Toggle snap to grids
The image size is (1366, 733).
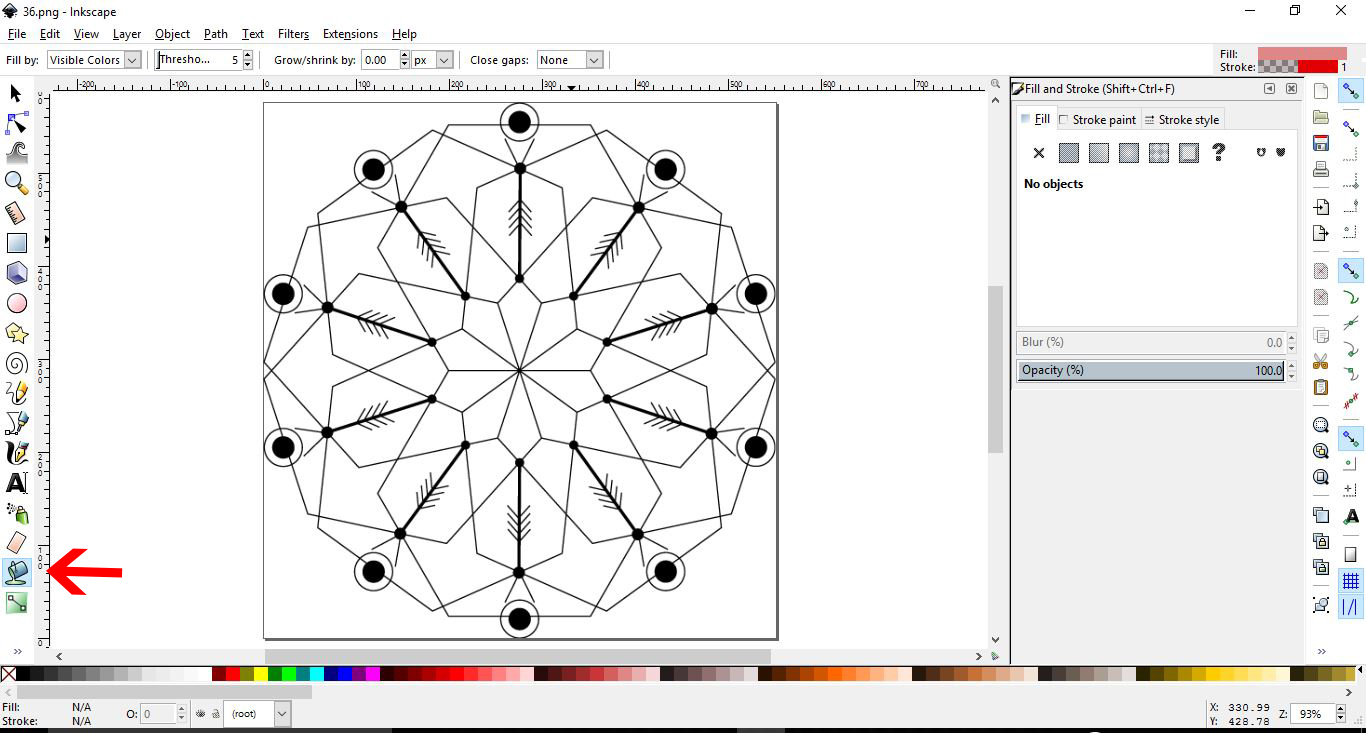tap(1351, 581)
